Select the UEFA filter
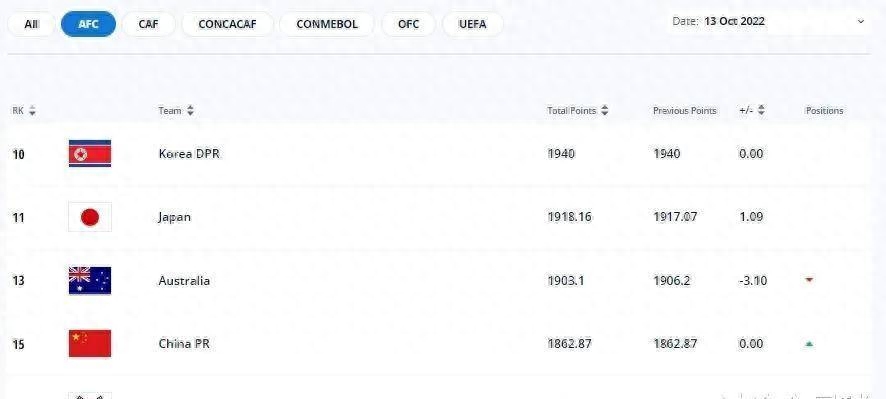Screen dimensions: 886x399 pos(472,25)
